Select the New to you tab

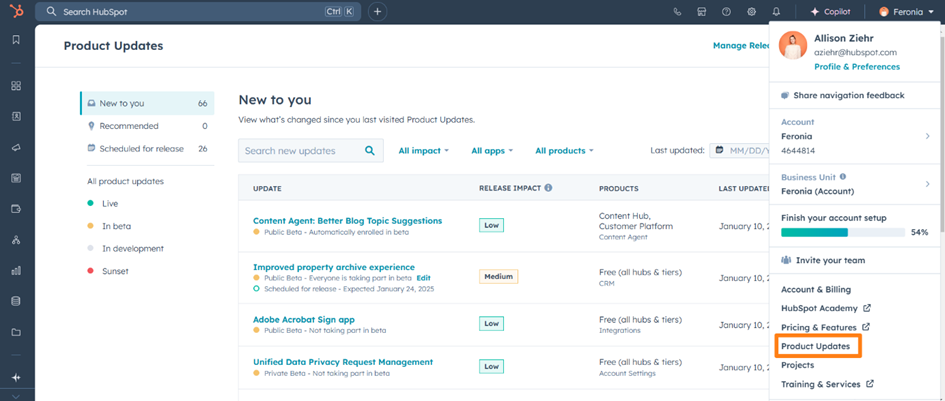147,103
